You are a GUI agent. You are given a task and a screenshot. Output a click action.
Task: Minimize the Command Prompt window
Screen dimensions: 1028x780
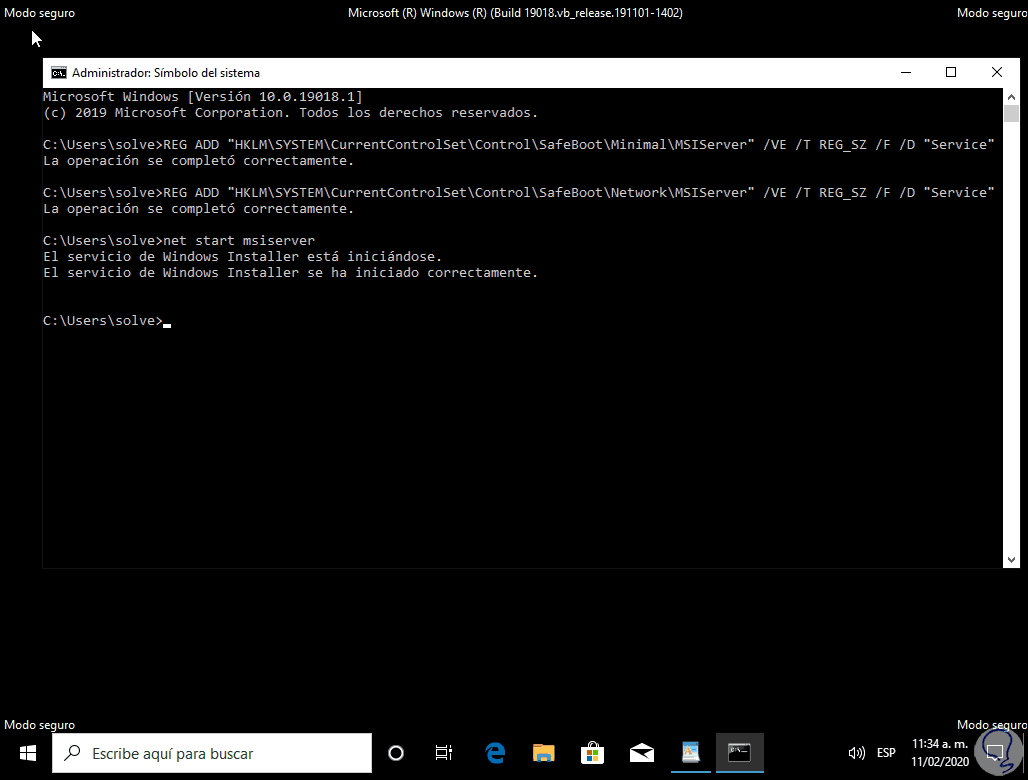pos(906,73)
